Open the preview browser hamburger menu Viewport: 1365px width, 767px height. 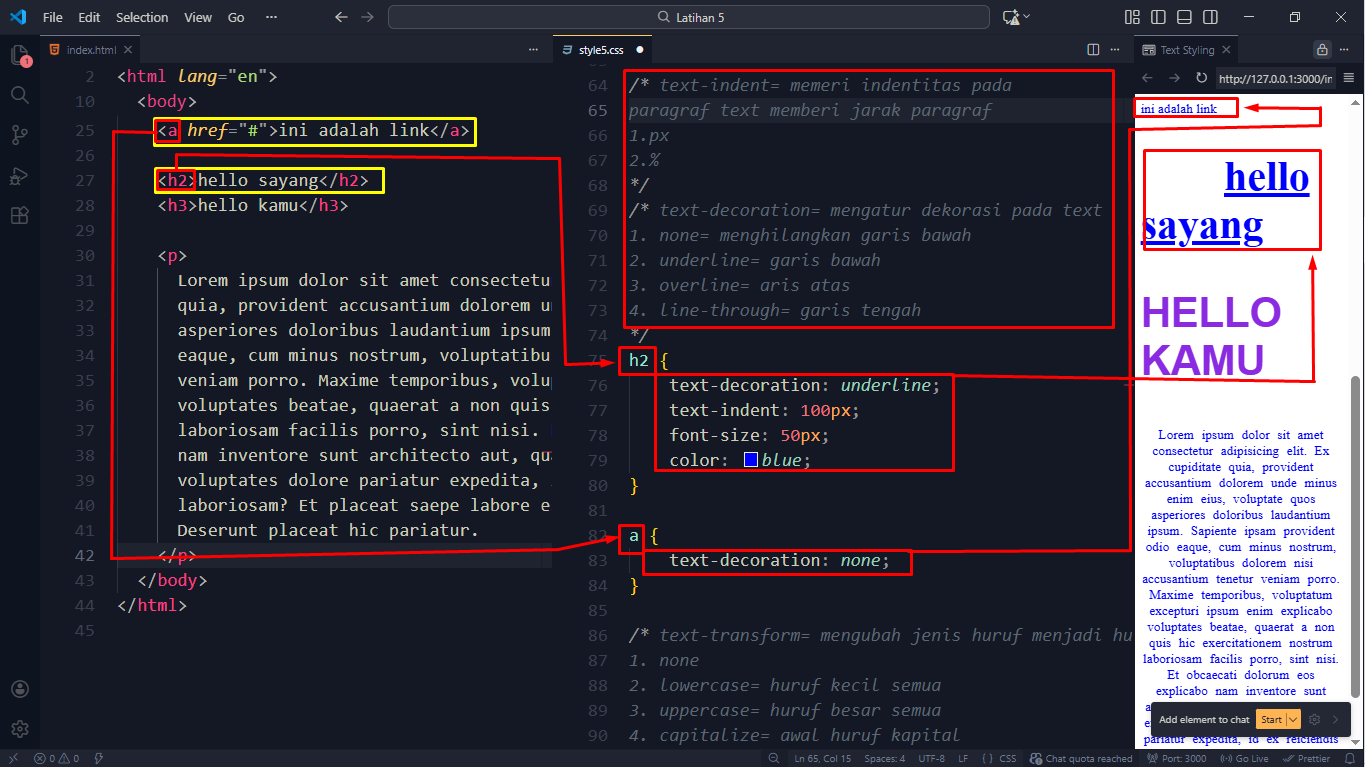coord(1348,78)
